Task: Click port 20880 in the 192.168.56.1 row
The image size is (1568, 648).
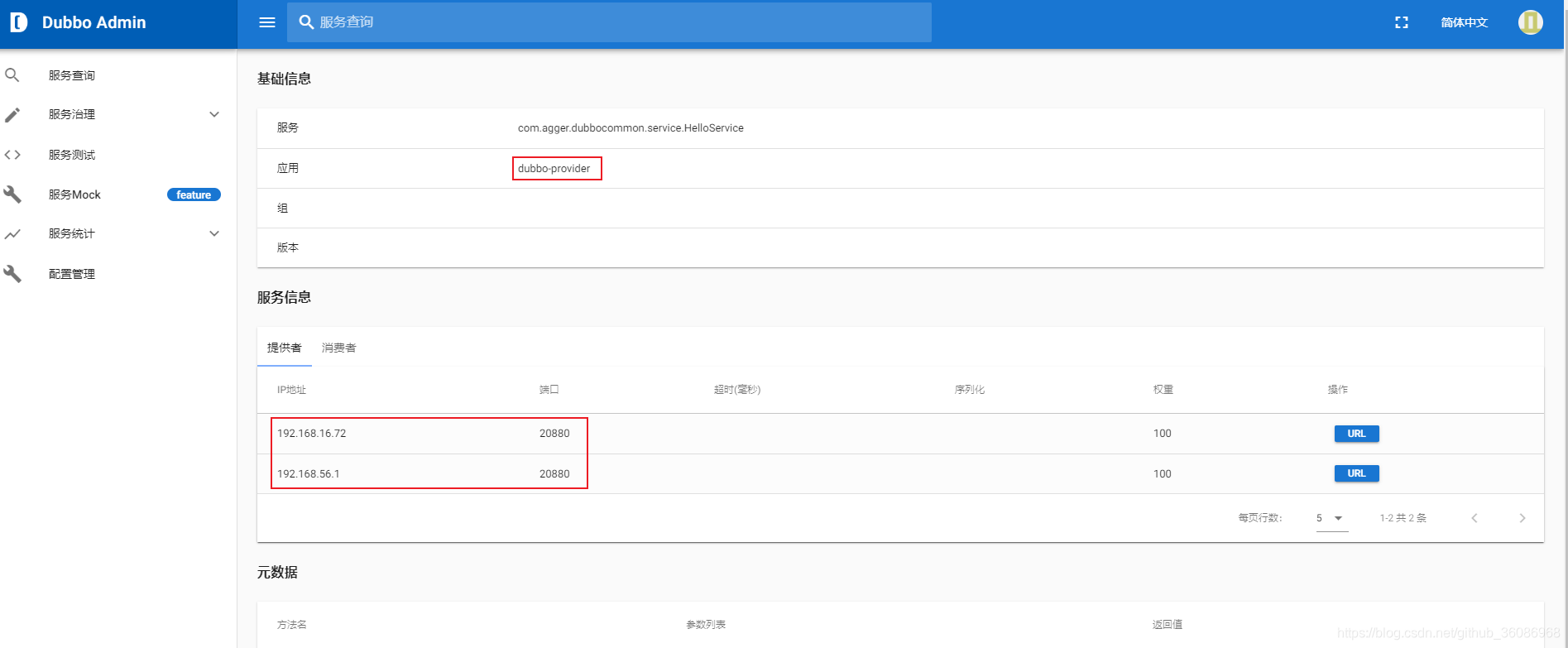Action: pyautogui.click(x=554, y=474)
